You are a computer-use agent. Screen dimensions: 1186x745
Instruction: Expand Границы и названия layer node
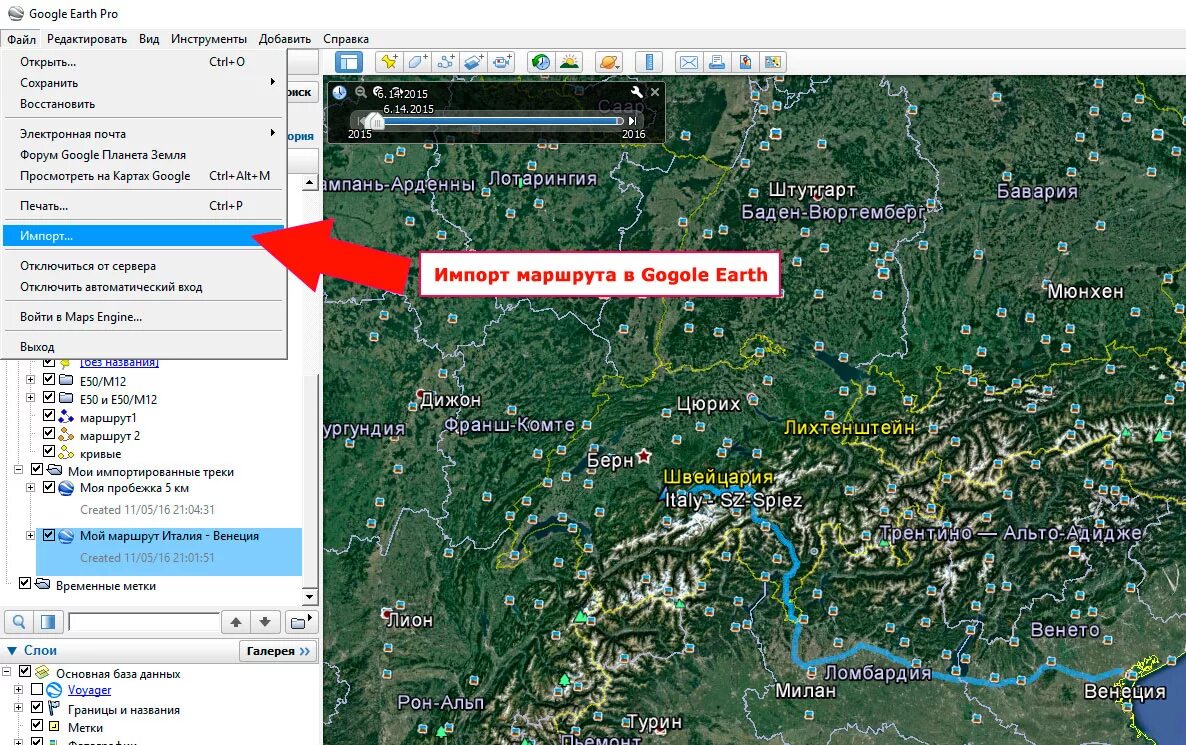pos(19,708)
